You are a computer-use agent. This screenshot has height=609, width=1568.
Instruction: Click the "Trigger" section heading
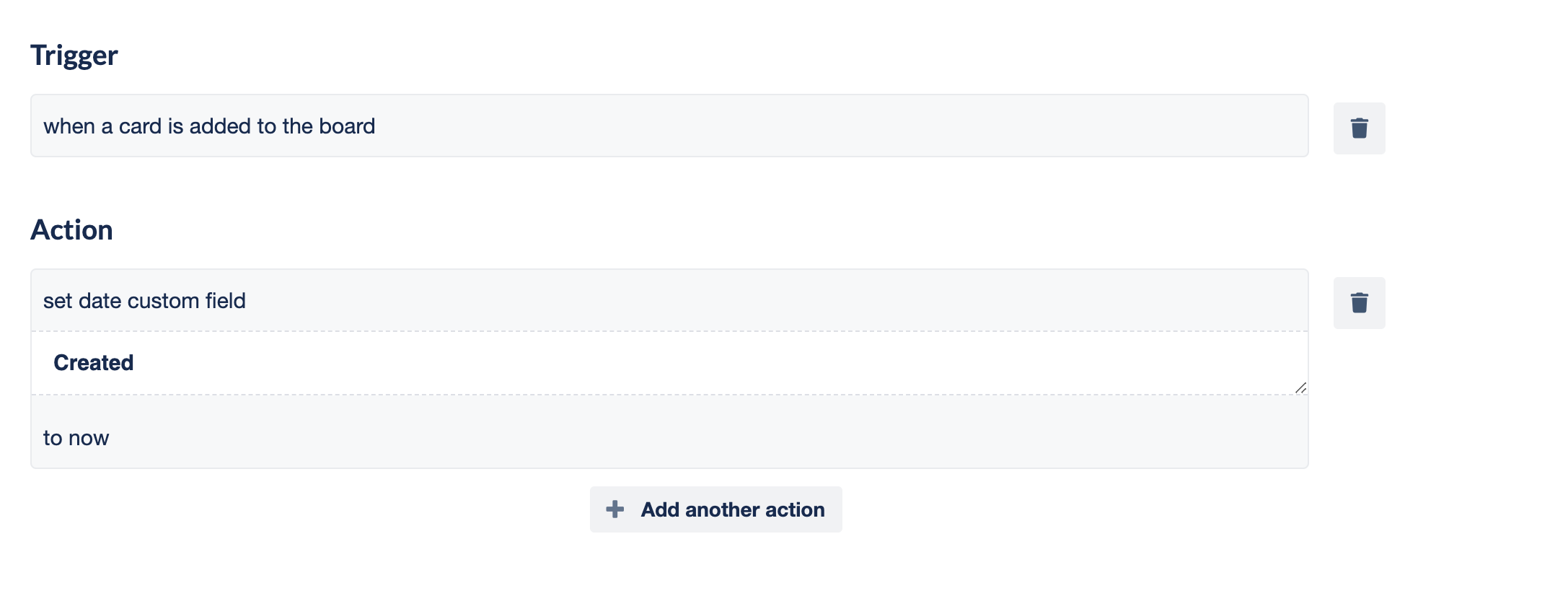pos(74,54)
